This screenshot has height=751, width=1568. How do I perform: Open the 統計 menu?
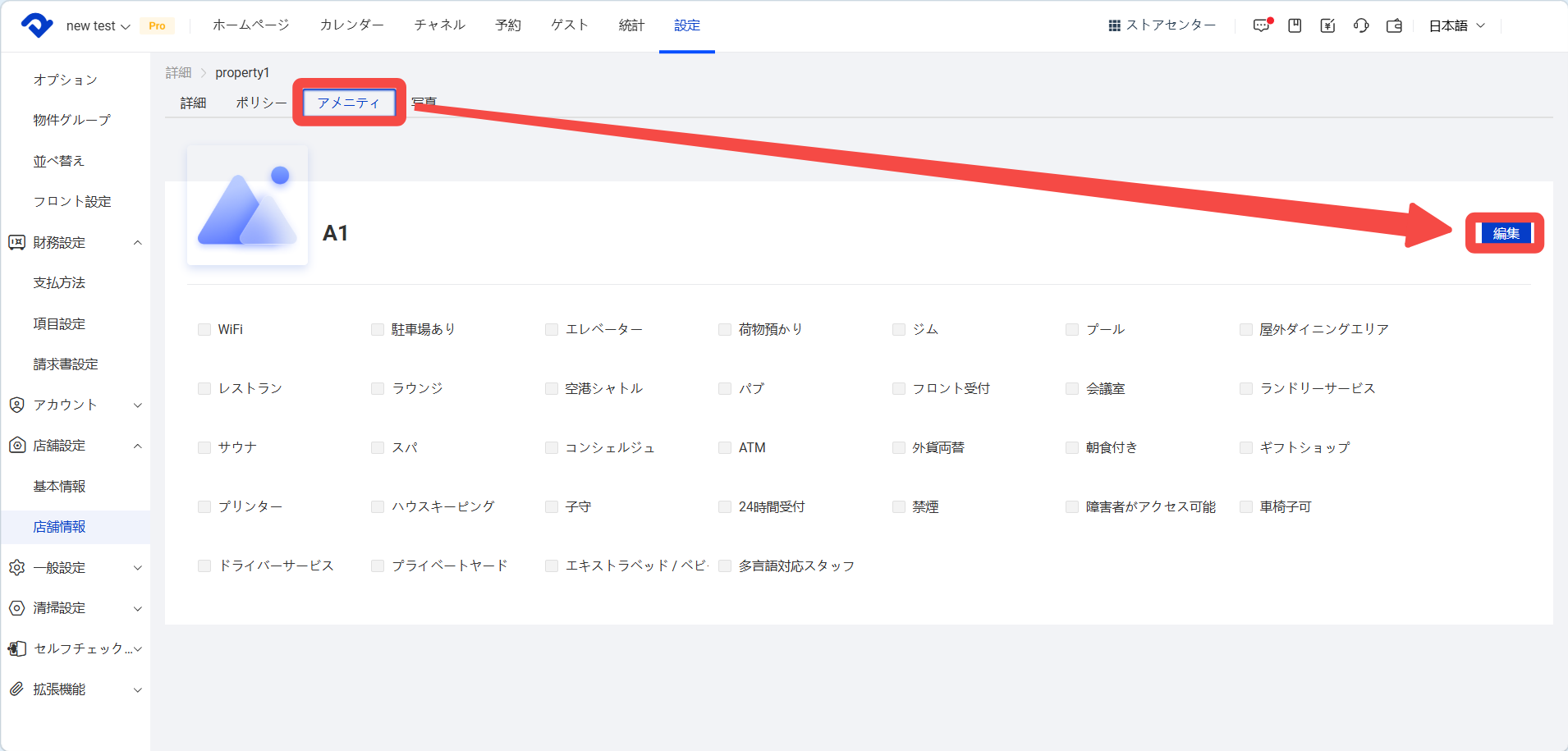631,25
